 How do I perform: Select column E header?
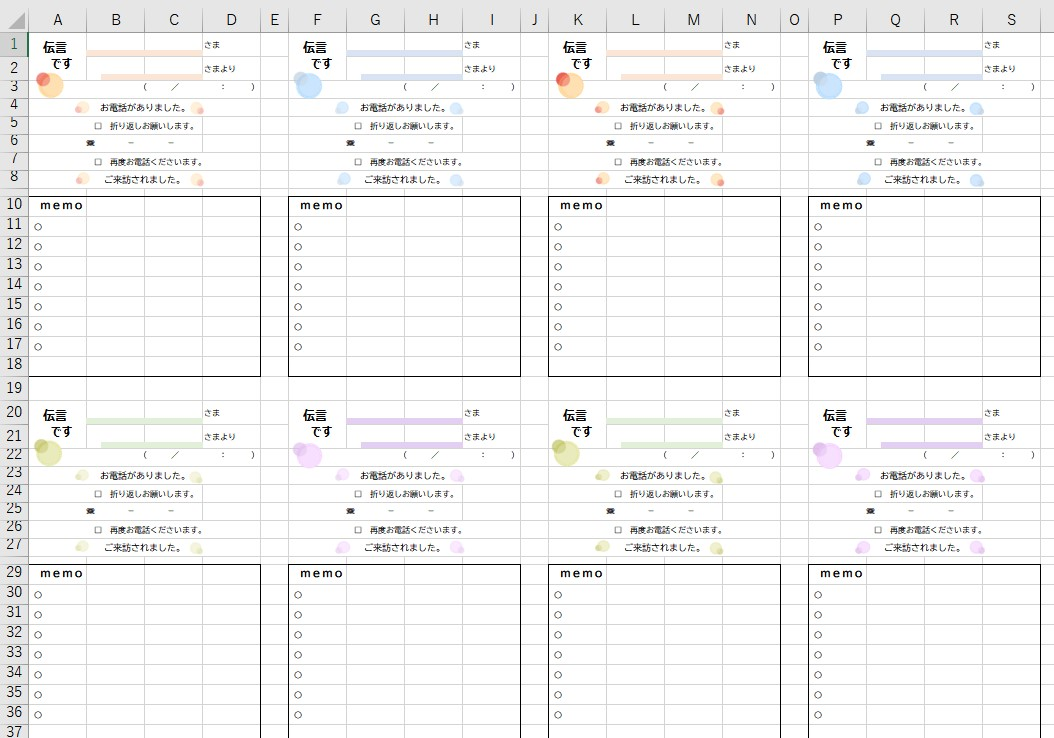(274, 20)
